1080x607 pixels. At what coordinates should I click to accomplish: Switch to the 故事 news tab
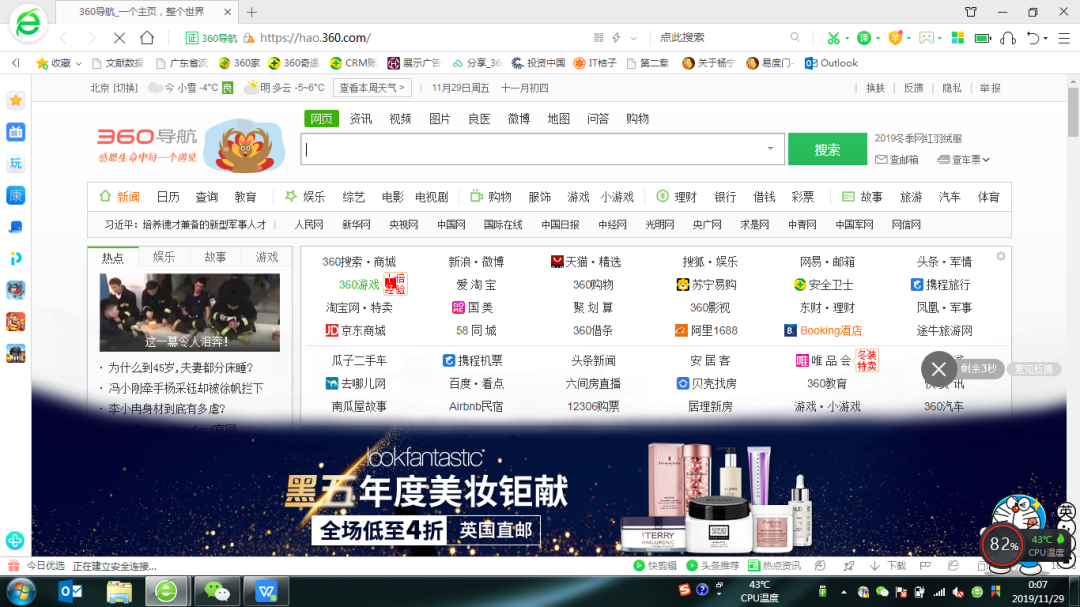click(x=215, y=257)
